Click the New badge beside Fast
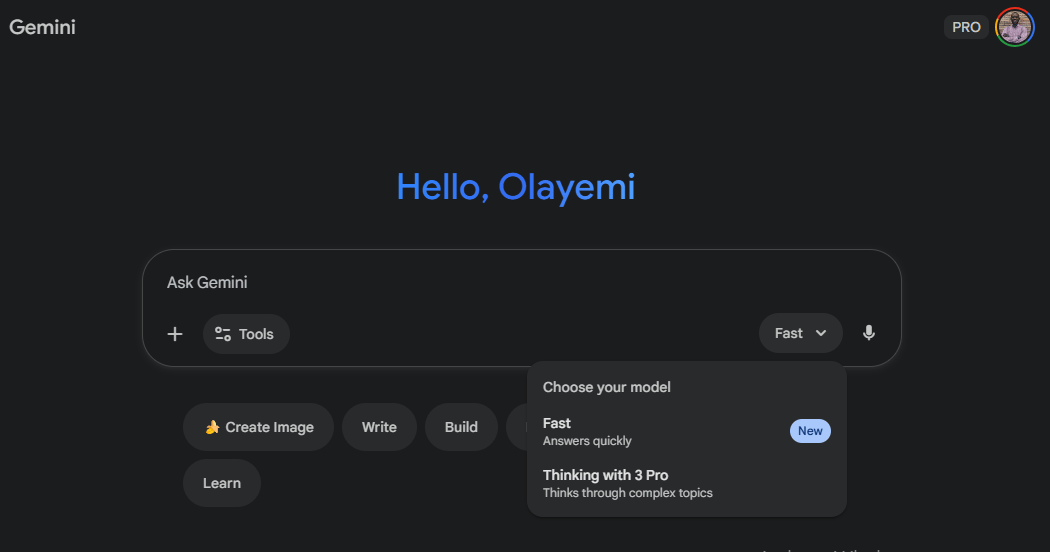The width and height of the screenshot is (1050, 552). 810,431
